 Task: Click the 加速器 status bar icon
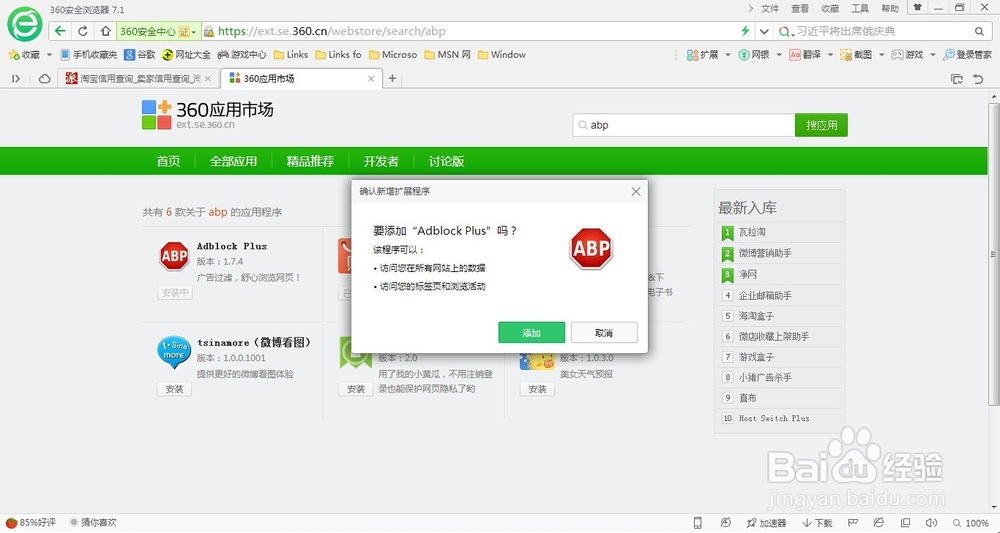[x=767, y=523]
